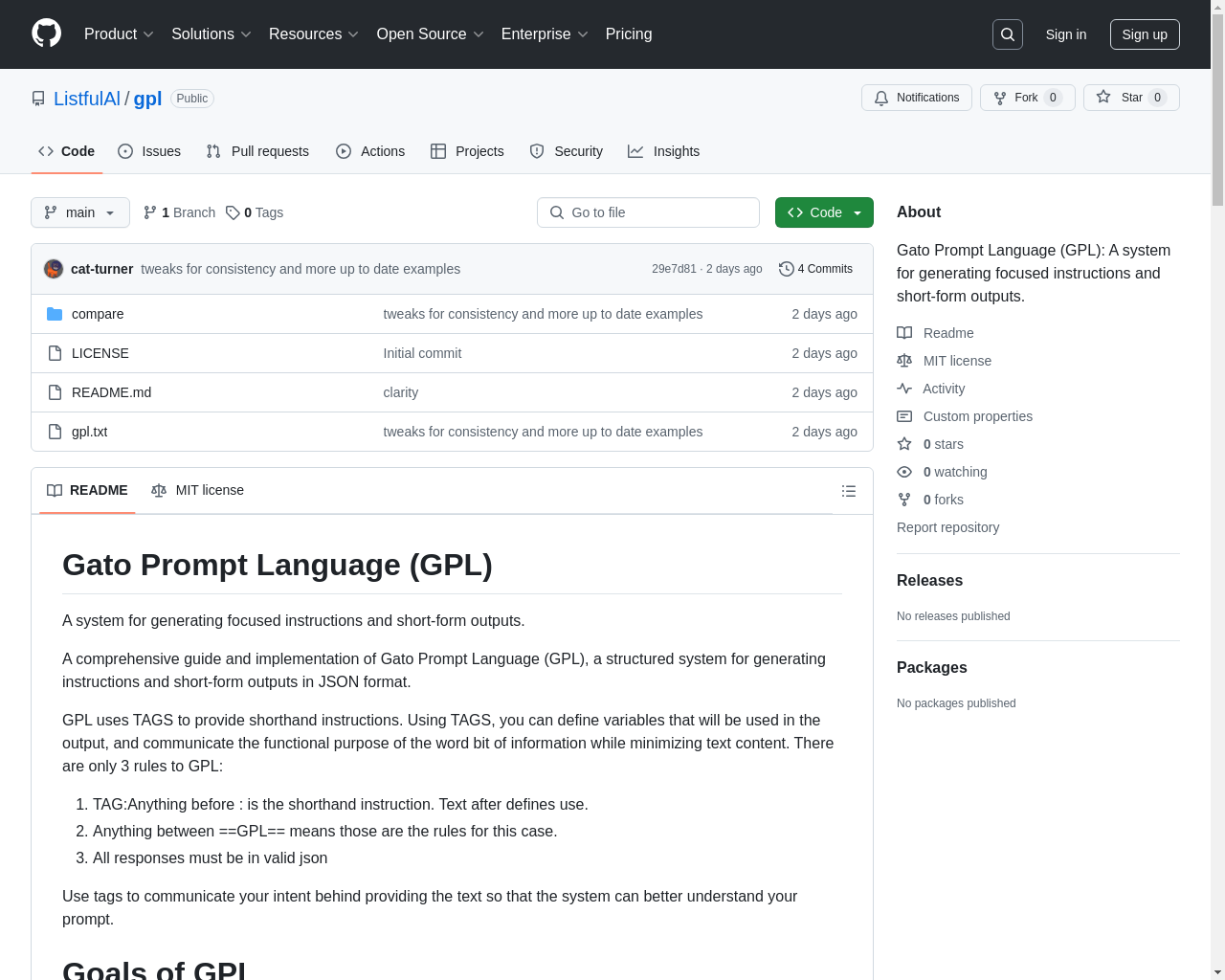The width and height of the screenshot is (1225, 980).
Task: Click the Readme book icon in About
Action: (904, 333)
